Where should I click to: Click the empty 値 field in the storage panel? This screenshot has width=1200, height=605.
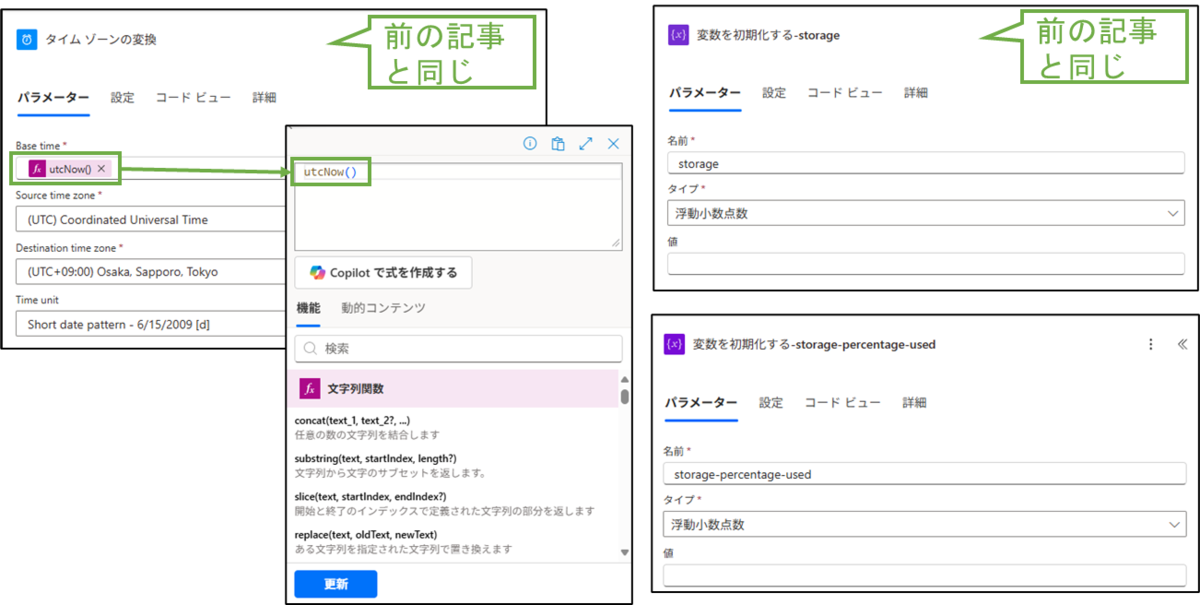pyautogui.click(x=926, y=264)
